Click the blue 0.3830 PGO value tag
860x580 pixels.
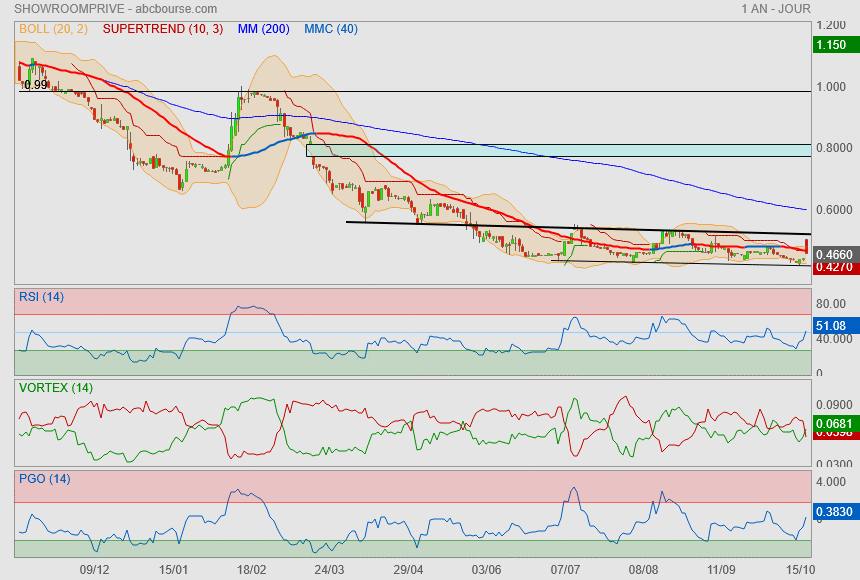coord(833,512)
